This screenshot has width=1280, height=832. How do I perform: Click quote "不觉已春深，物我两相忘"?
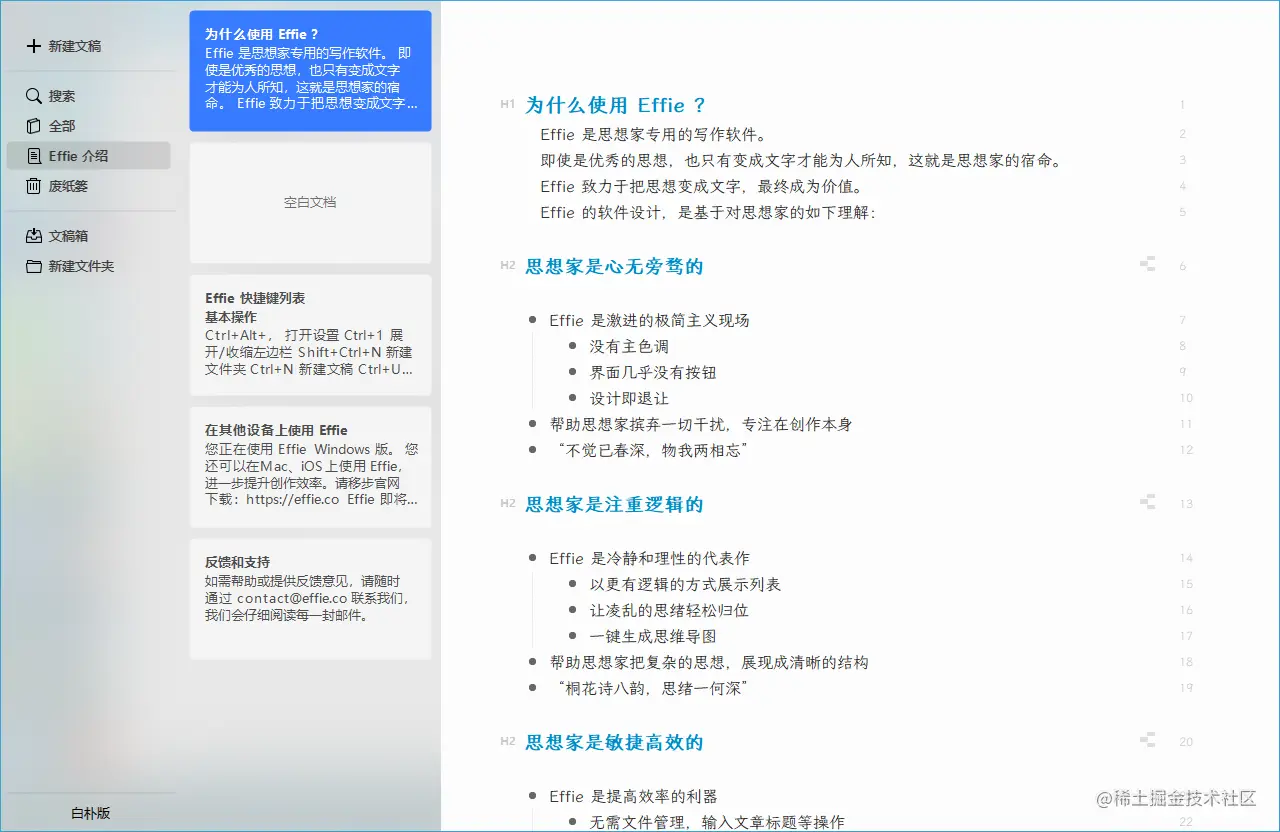pos(651,450)
